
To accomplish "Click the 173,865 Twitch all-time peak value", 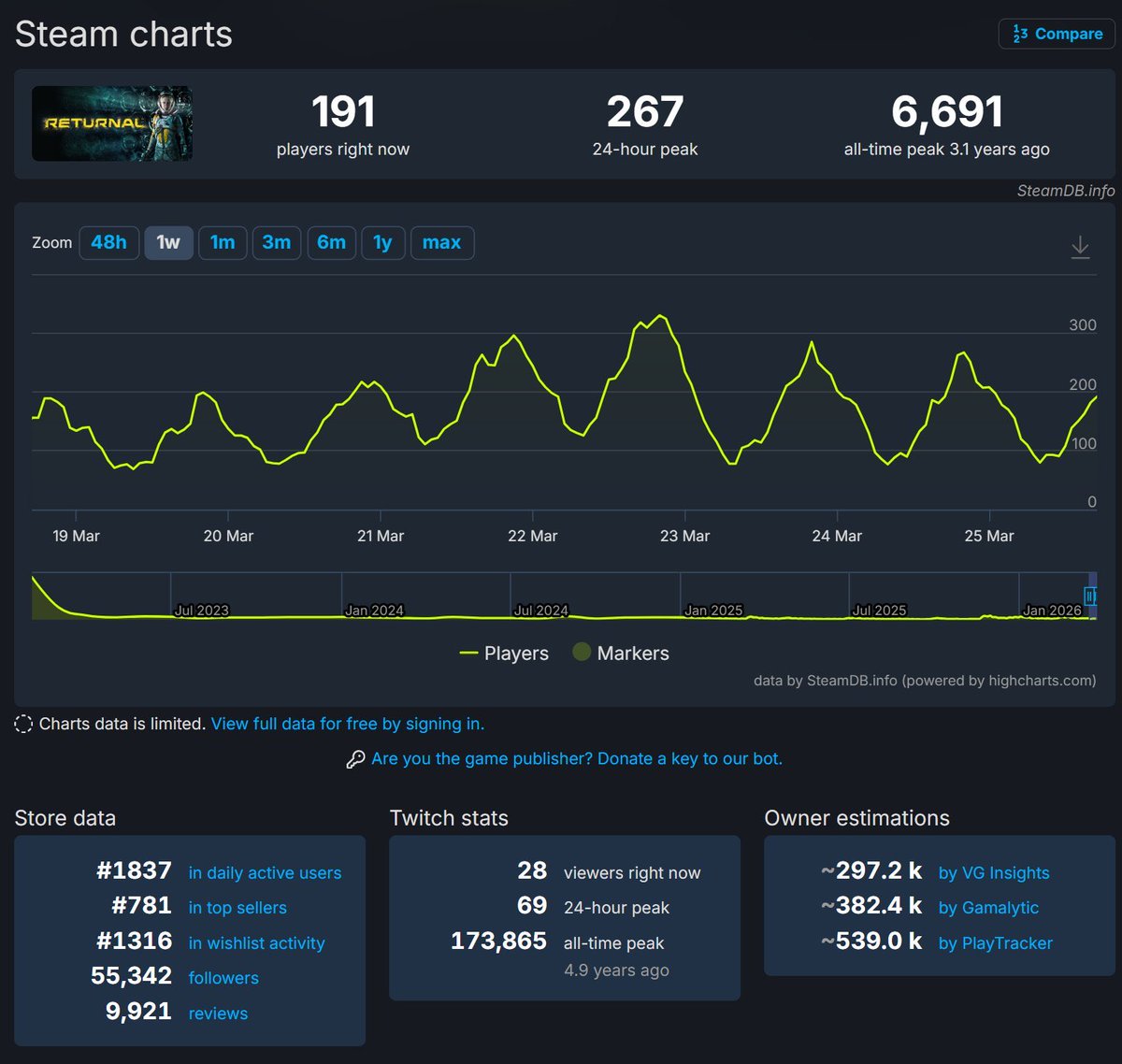I will tap(498, 941).
